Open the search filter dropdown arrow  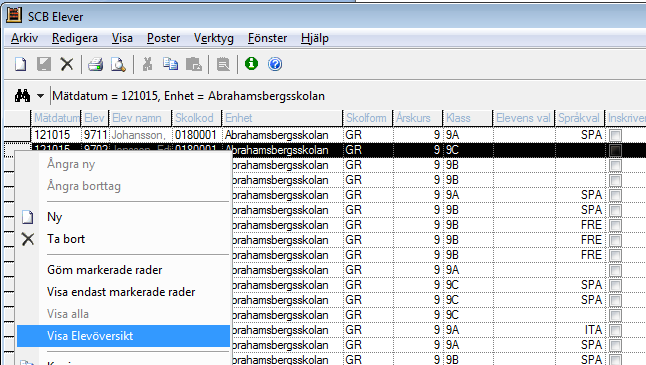point(40,96)
